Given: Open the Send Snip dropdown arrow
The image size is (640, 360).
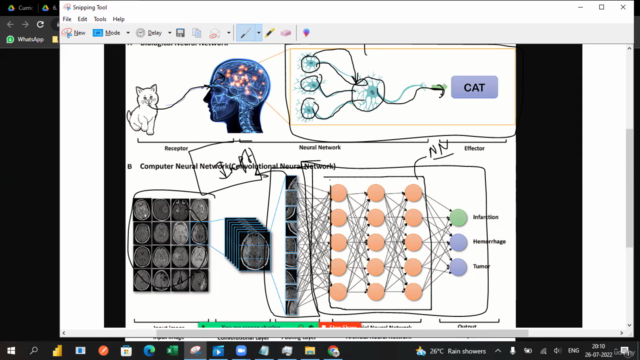Looking at the screenshot, I should click(x=229, y=33).
